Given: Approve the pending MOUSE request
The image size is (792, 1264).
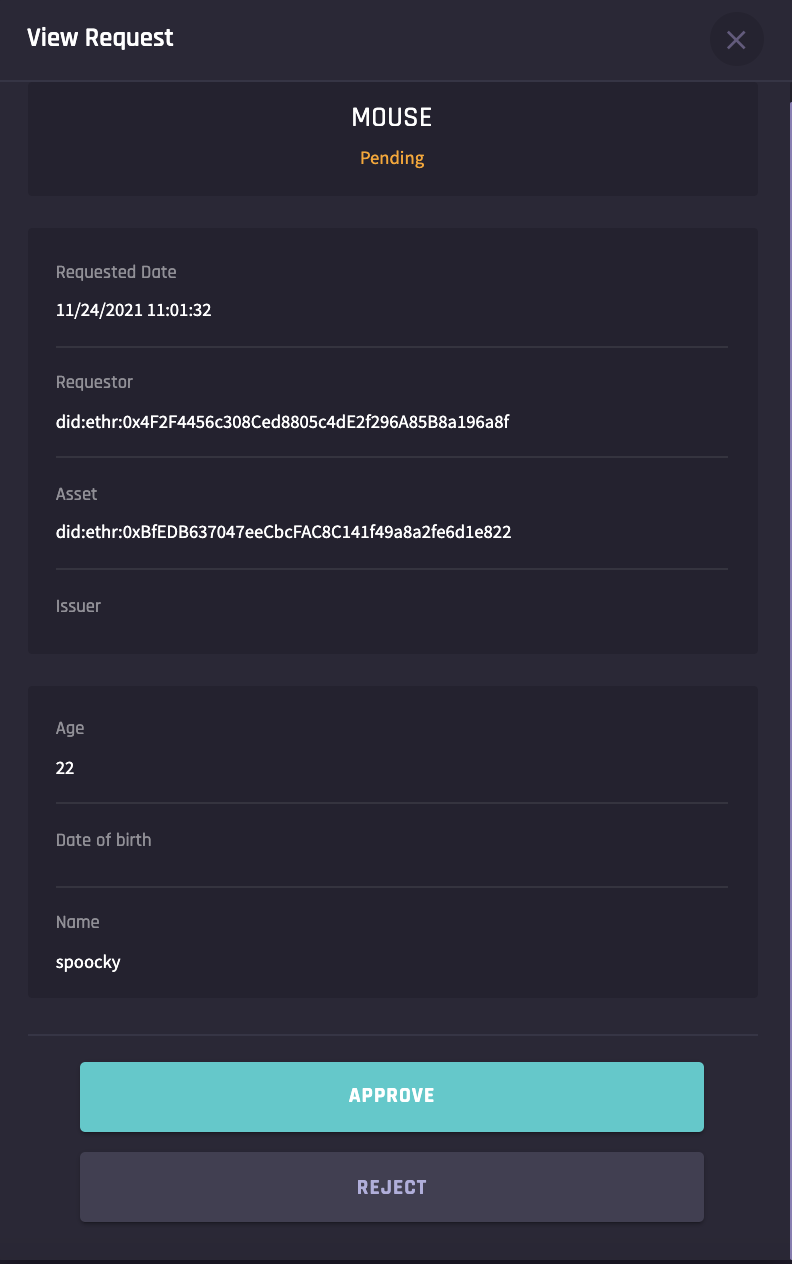Looking at the screenshot, I should tap(392, 1096).
